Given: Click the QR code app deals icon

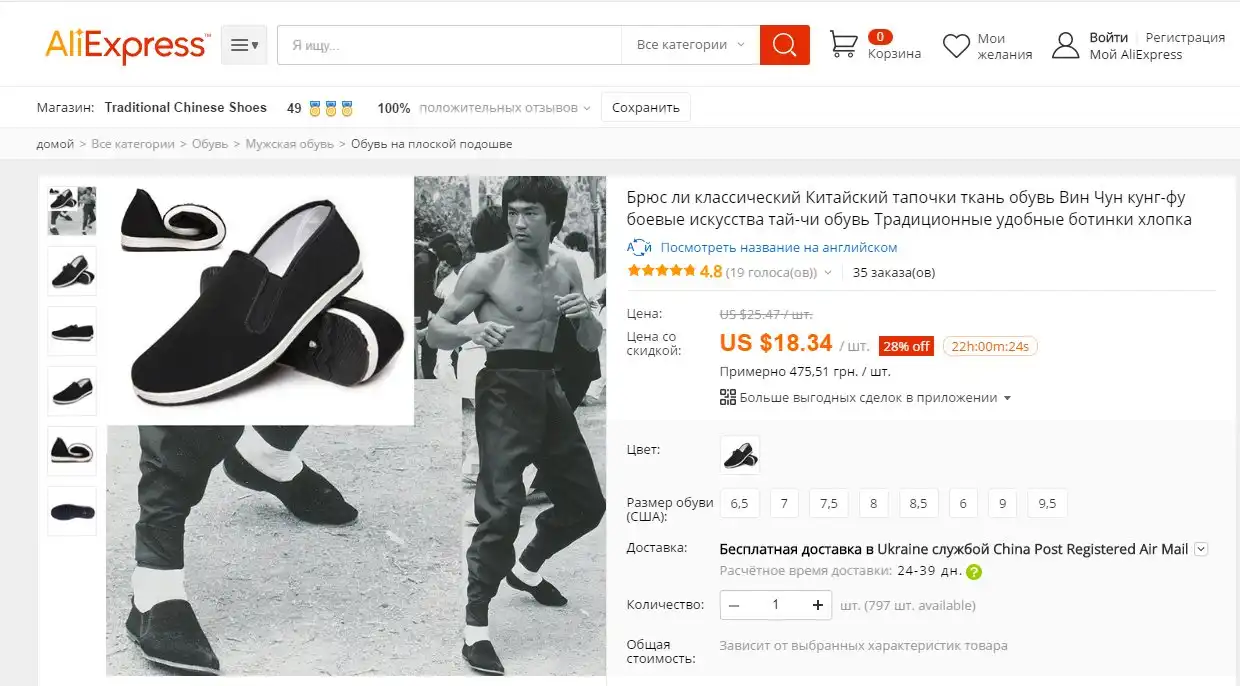Looking at the screenshot, I should click(728, 397).
